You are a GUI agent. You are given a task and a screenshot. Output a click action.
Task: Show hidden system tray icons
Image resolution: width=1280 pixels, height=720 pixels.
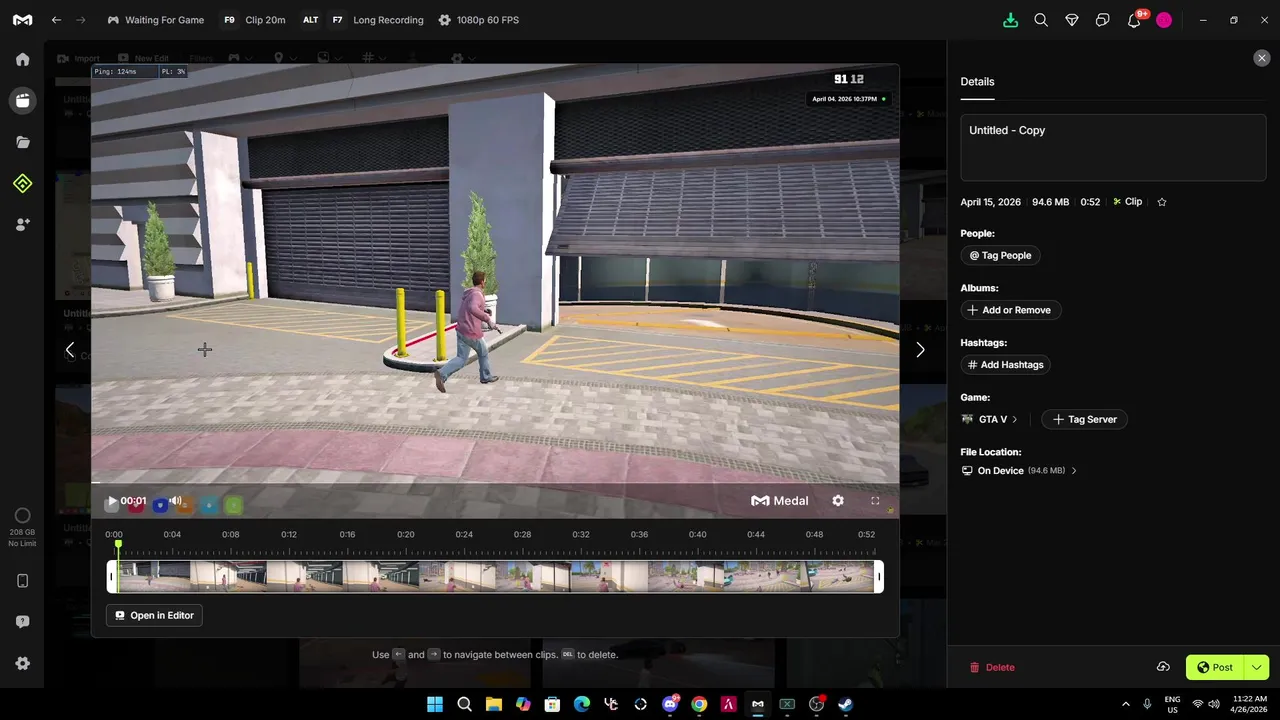point(1125,704)
